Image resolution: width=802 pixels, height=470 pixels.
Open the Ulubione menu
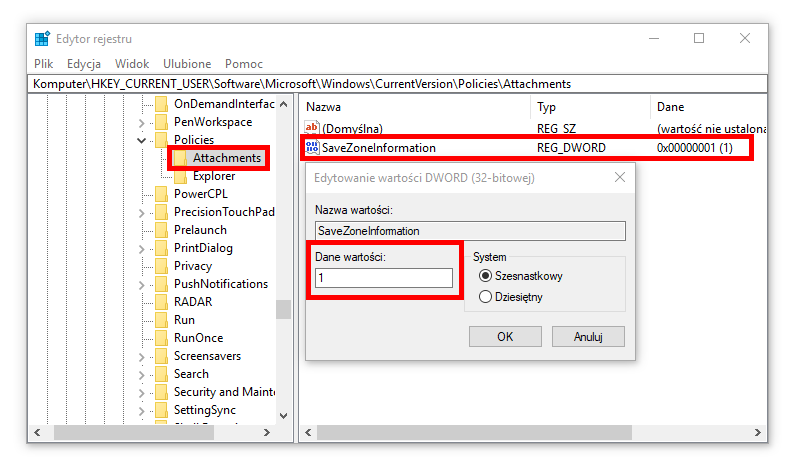point(187,64)
